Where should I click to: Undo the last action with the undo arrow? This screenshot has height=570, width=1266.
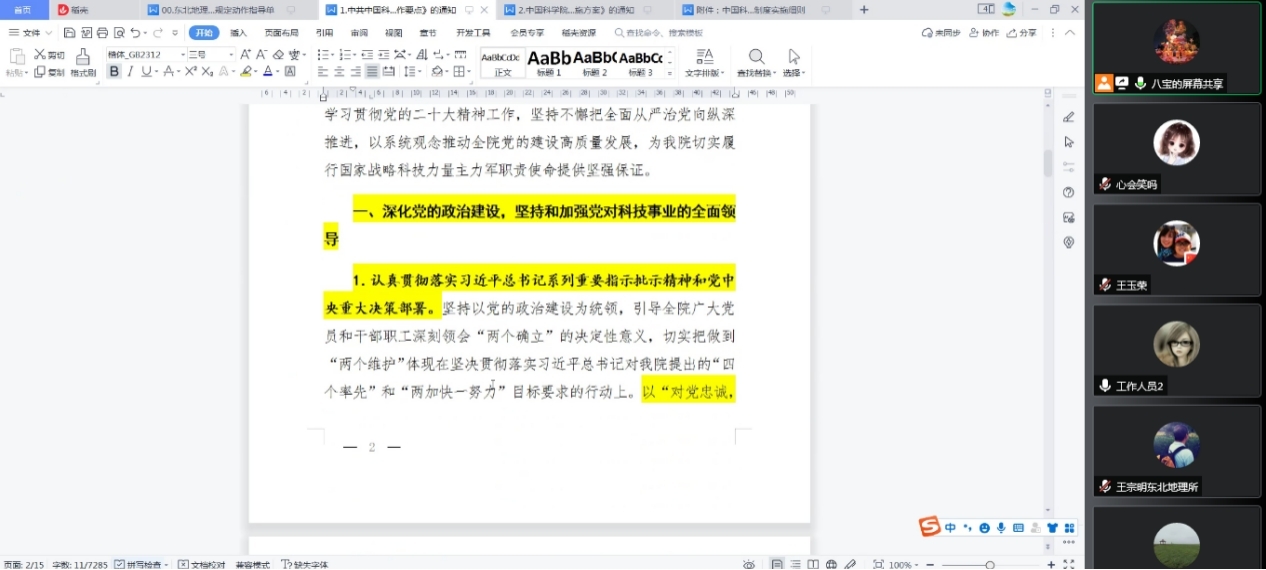[x=135, y=33]
